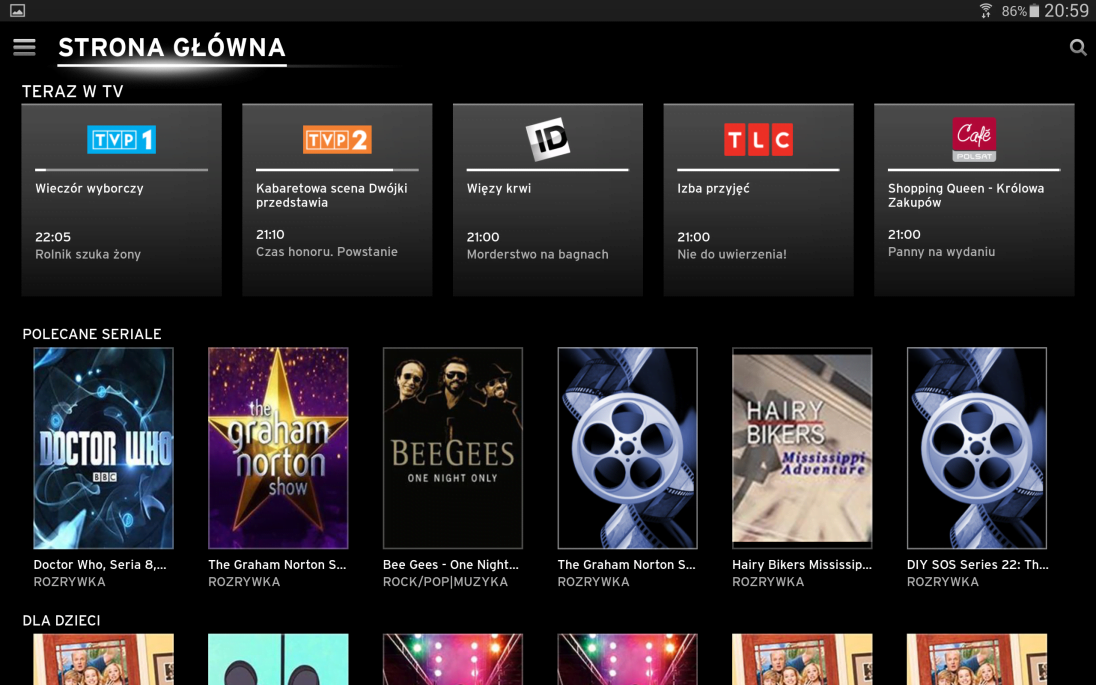Tap the picture notification icon in status bar
Viewport: 1096px width, 685px height.
click(x=17, y=10)
